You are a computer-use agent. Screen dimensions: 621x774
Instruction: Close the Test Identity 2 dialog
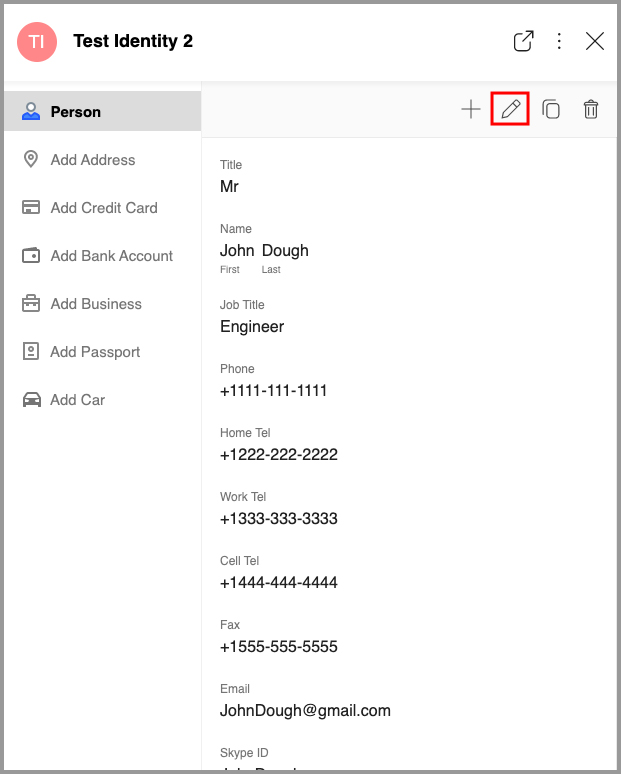(x=595, y=41)
